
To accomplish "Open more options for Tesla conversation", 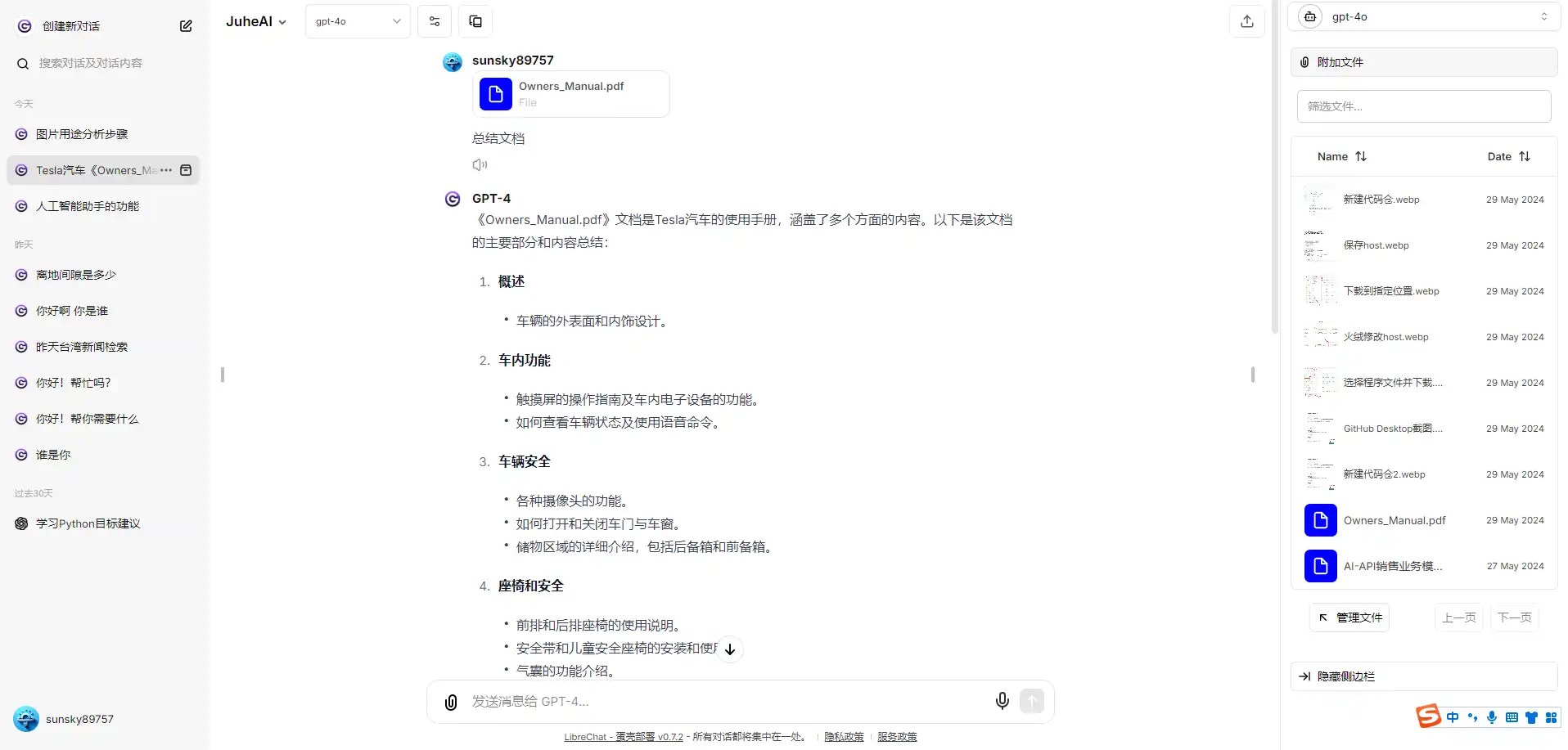I will [166, 170].
